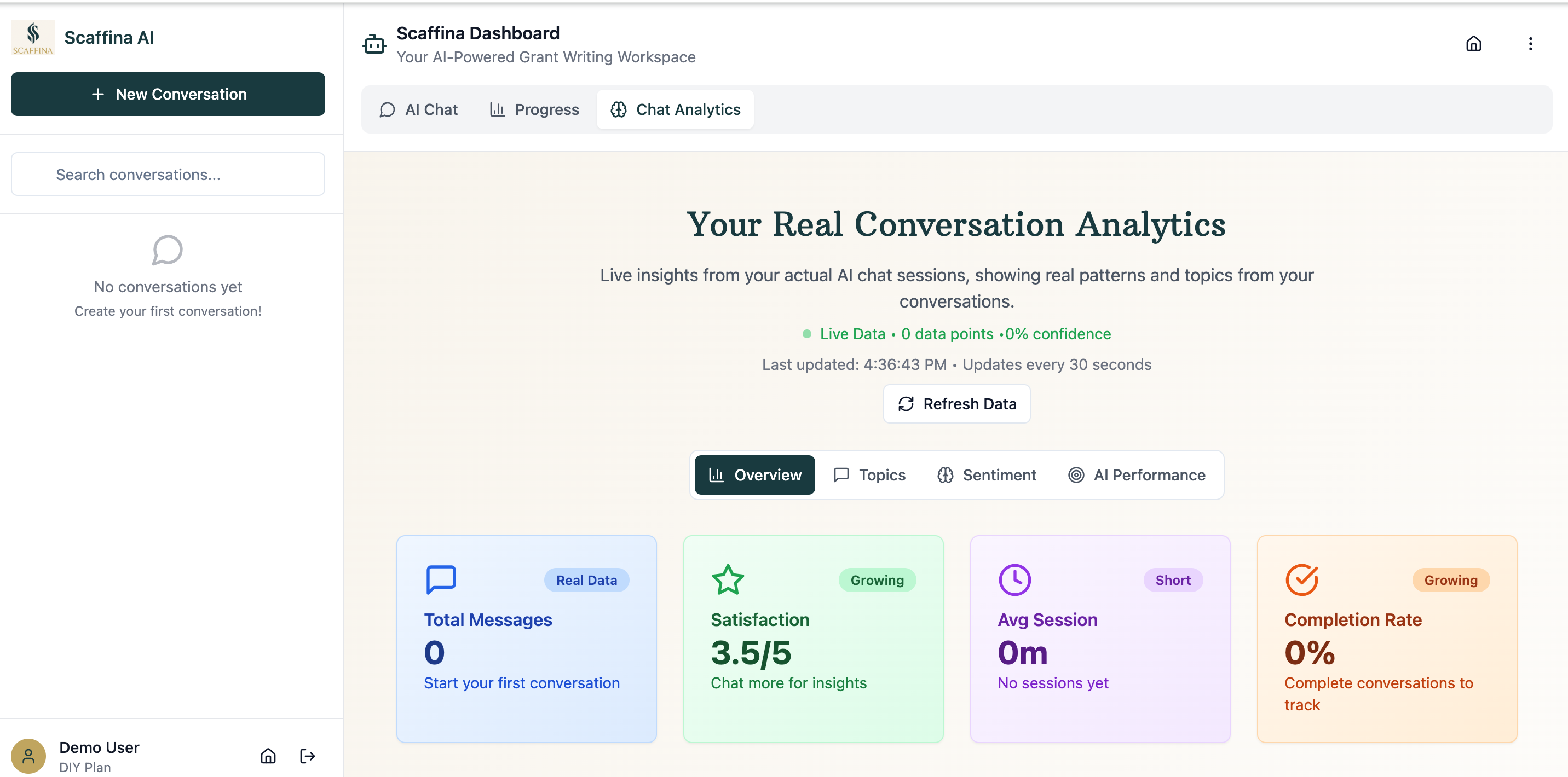The height and width of the screenshot is (777, 1568).
Task: Open the Progress tab
Action: coord(534,109)
